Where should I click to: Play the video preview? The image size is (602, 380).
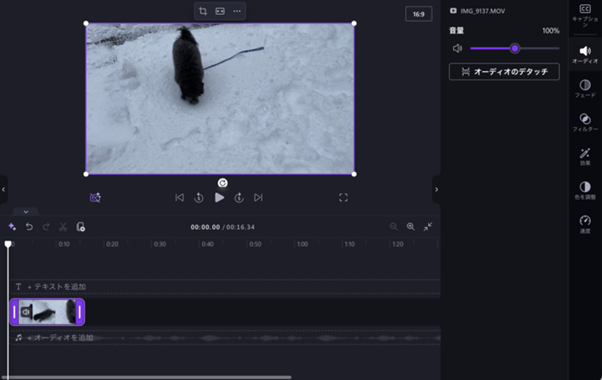point(219,197)
